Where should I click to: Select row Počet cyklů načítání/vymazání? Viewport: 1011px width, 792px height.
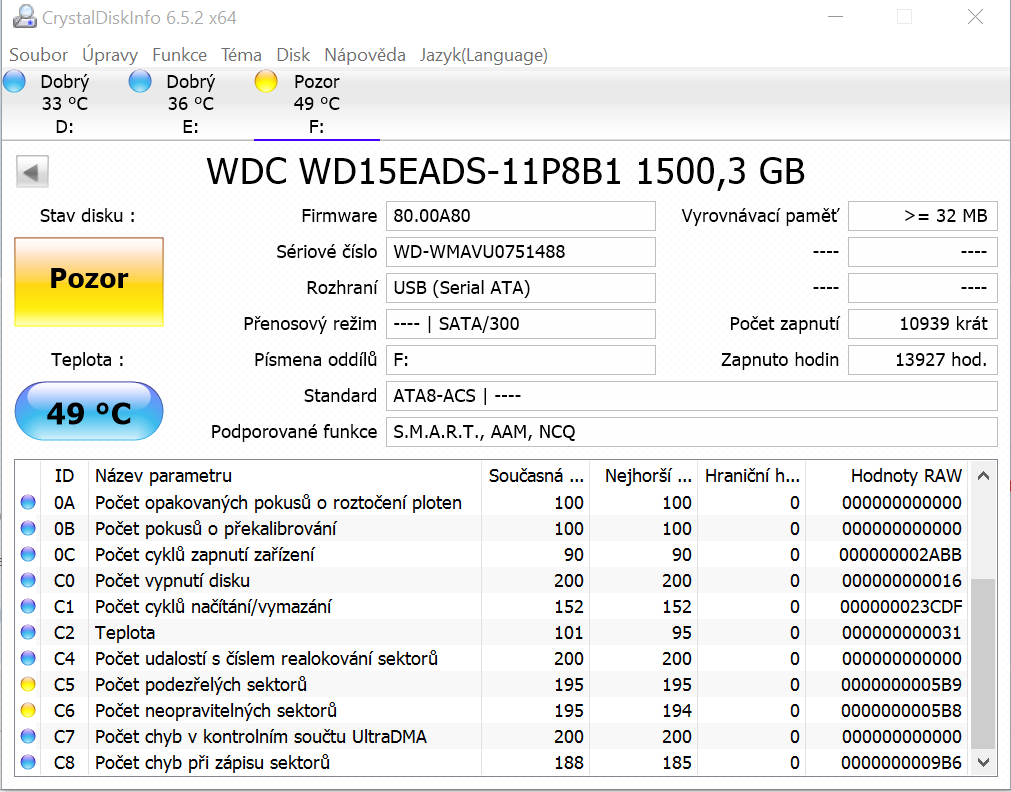pos(492,606)
